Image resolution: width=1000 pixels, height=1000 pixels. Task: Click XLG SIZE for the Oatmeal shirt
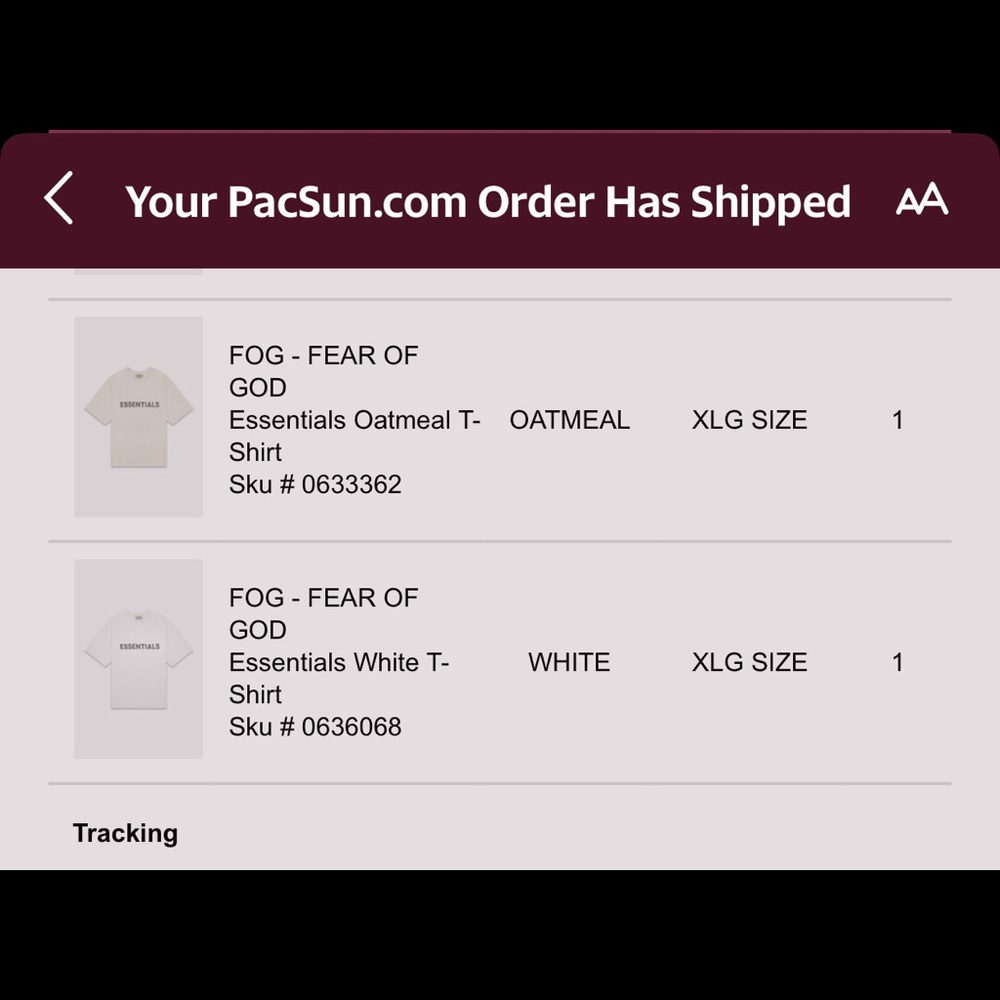pyautogui.click(x=749, y=420)
